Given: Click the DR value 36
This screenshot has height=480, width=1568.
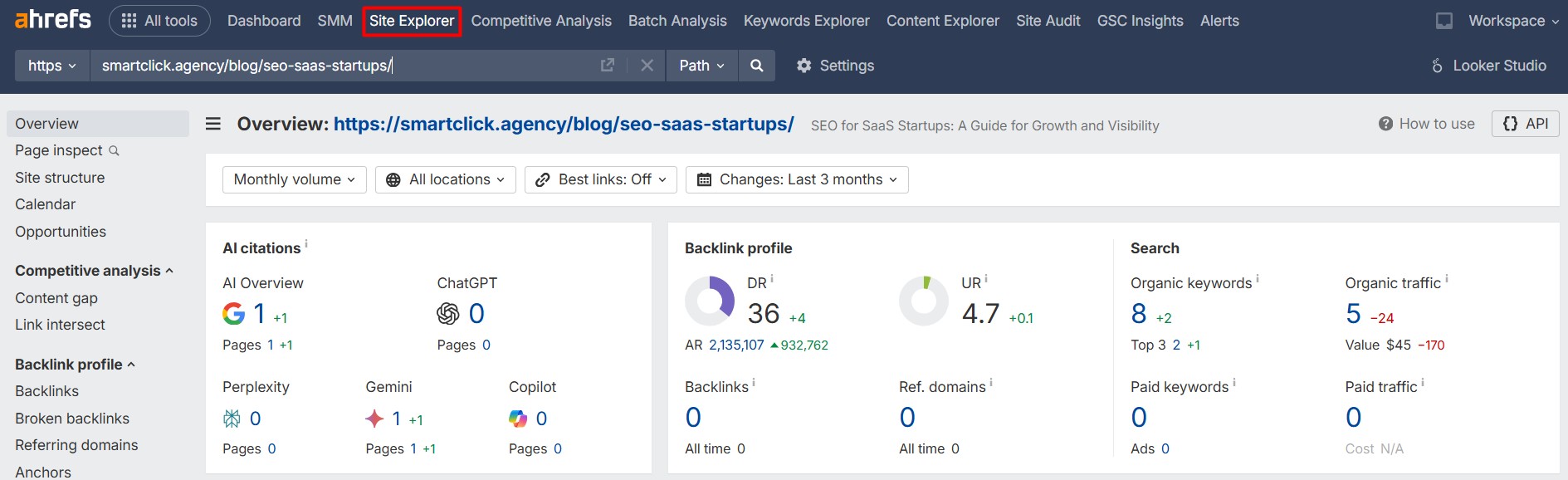Looking at the screenshot, I should tap(764, 314).
